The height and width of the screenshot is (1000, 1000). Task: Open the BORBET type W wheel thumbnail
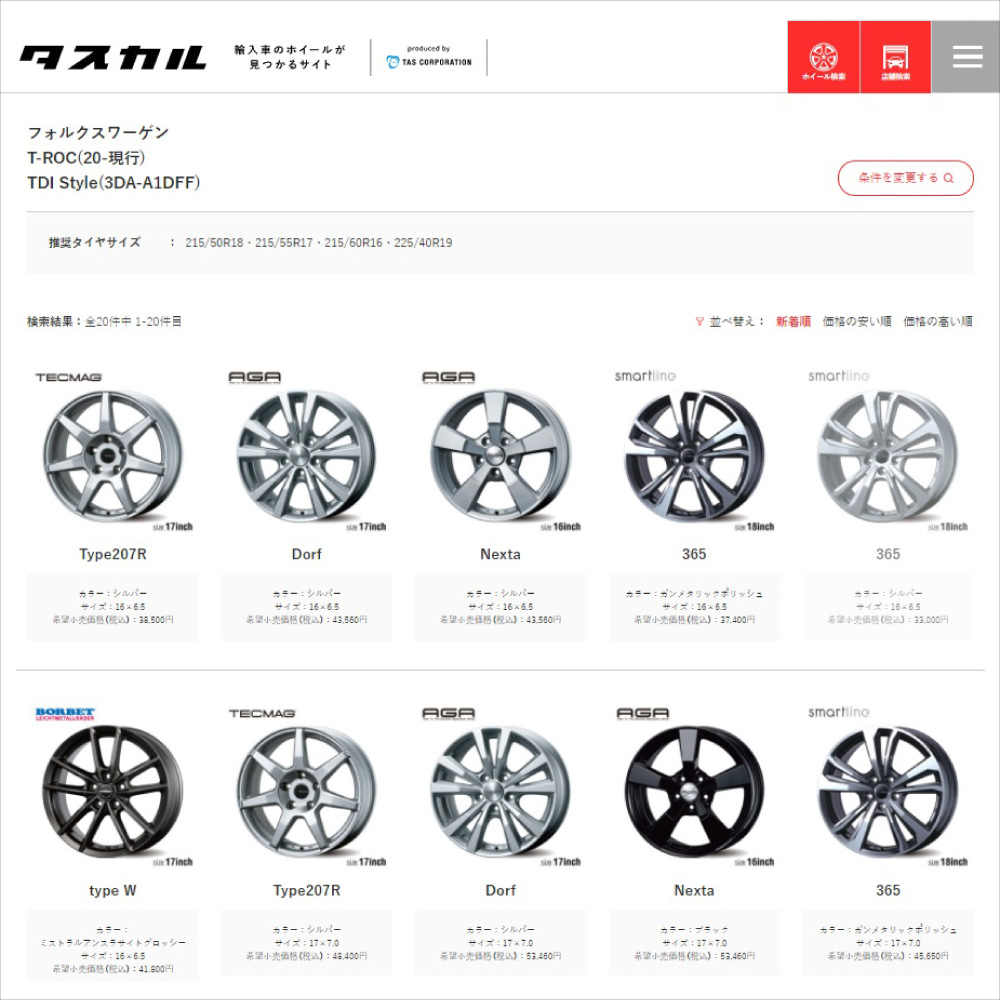[x=113, y=791]
